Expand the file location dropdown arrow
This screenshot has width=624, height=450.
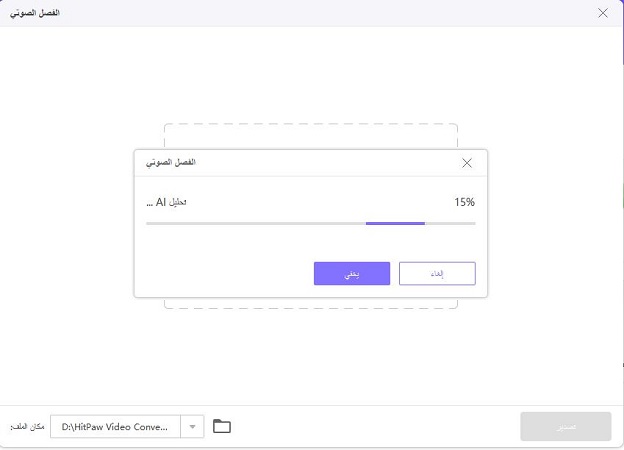[x=193, y=427]
